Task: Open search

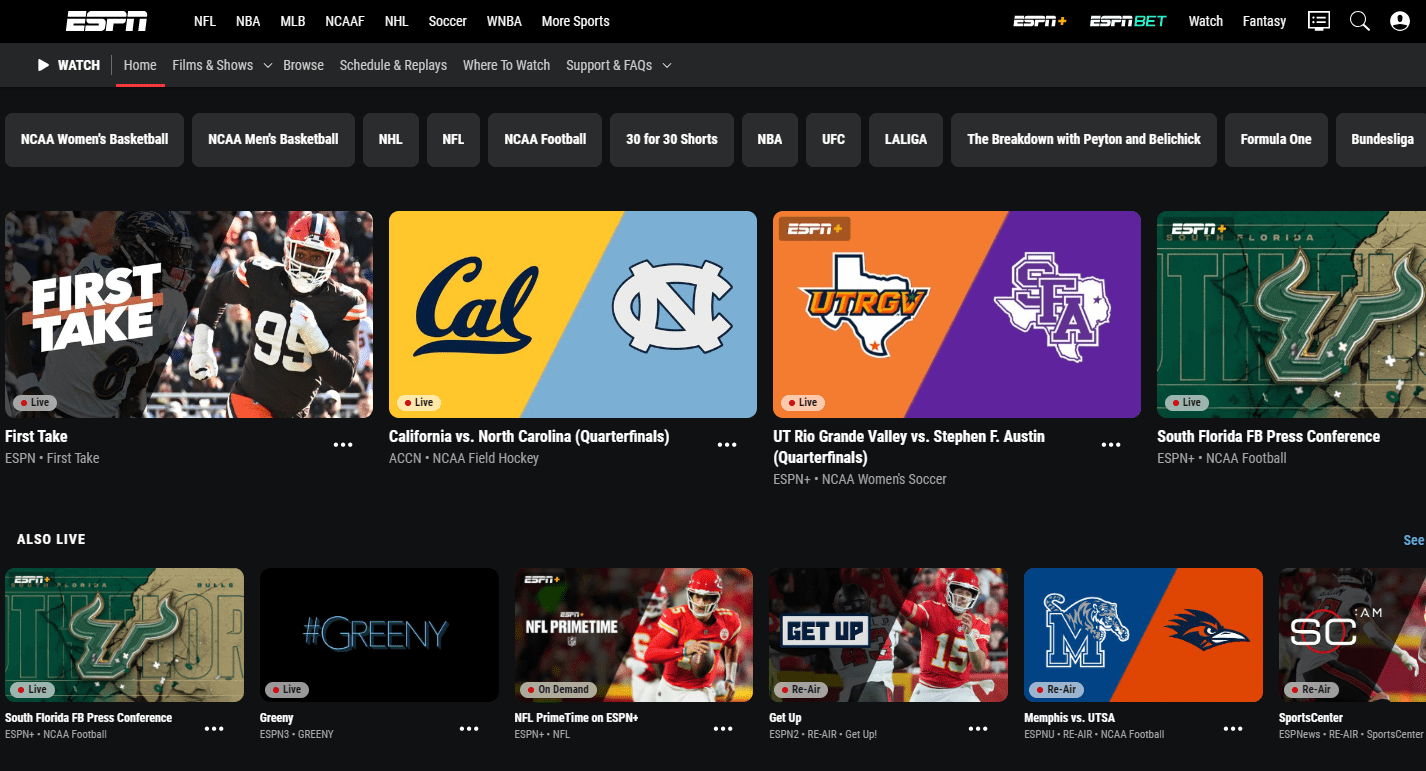Action: [1359, 20]
